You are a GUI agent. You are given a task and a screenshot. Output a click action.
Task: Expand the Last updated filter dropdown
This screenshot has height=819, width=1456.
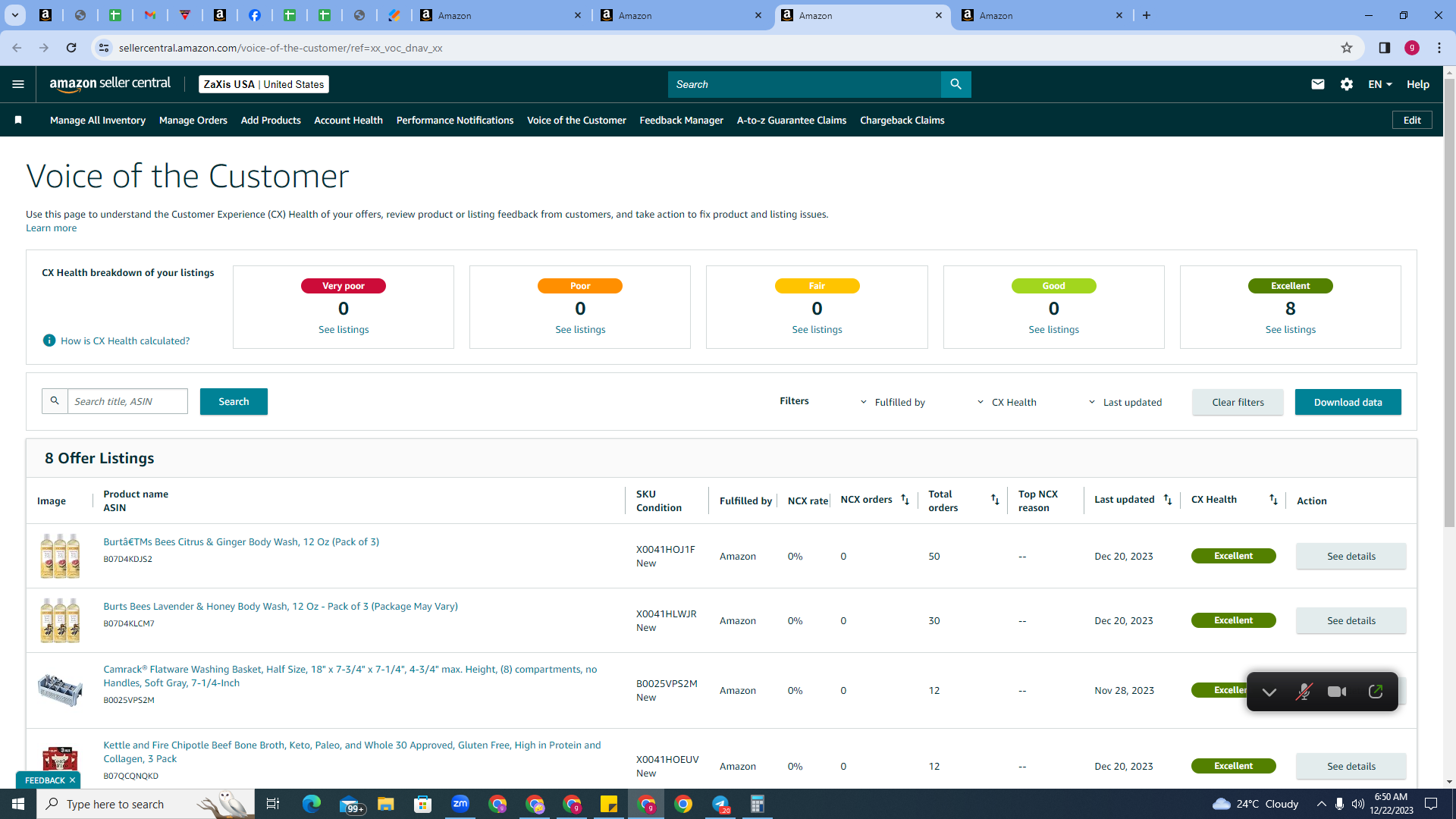[1125, 402]
